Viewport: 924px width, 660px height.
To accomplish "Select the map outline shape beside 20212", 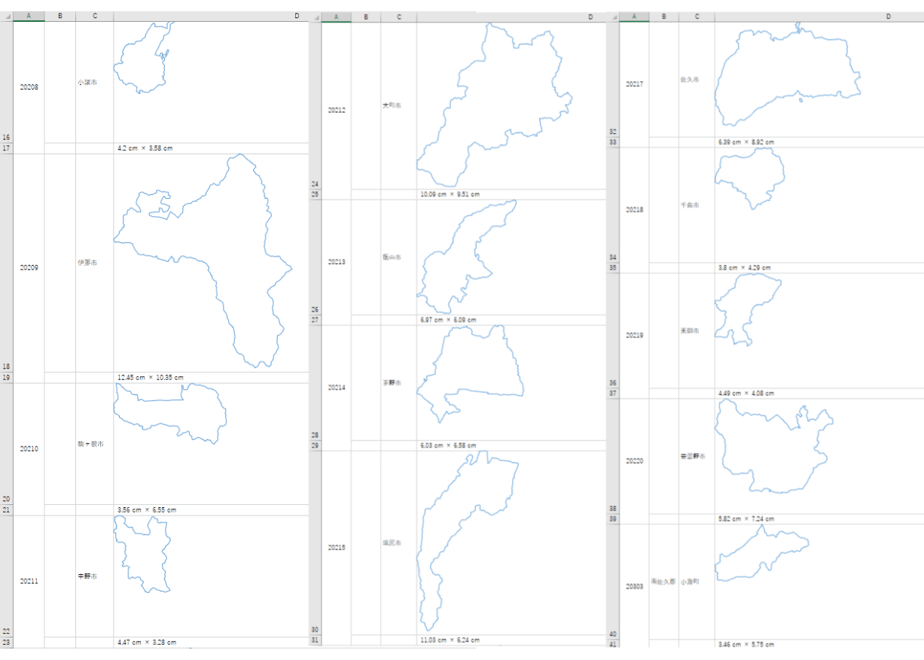I will (x=494, y=105).
